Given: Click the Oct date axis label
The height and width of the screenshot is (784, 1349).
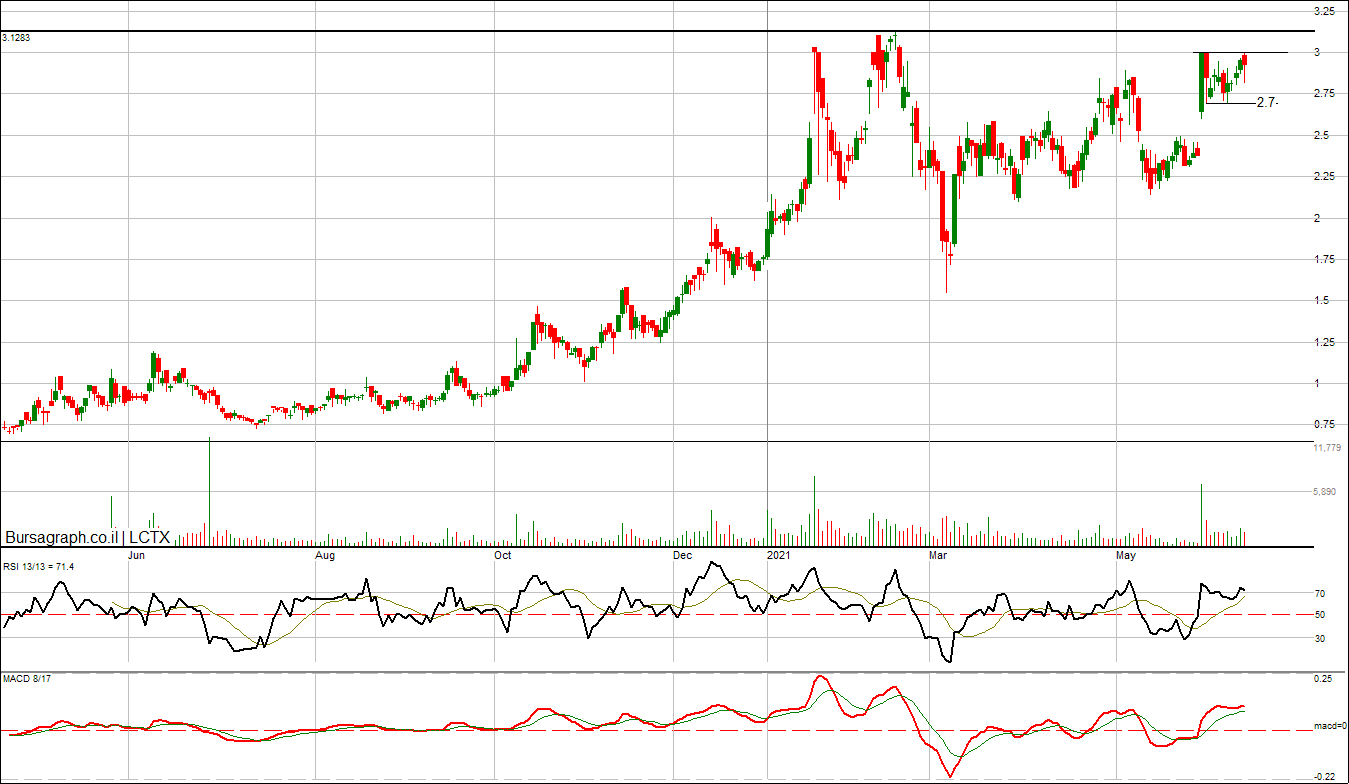Looking at the screenshot, I should (503, 554).
